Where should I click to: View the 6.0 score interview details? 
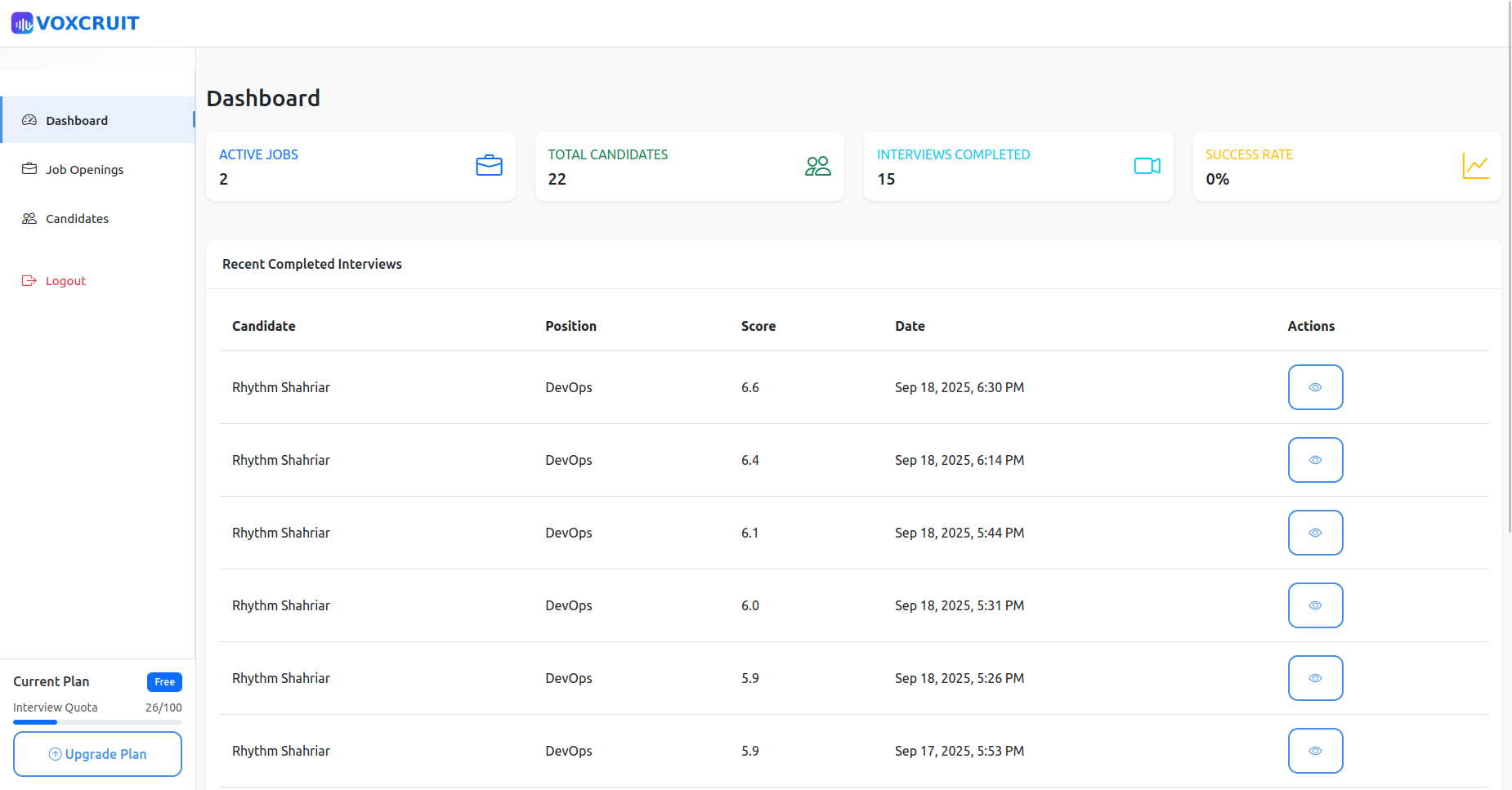click(1315, 605)
